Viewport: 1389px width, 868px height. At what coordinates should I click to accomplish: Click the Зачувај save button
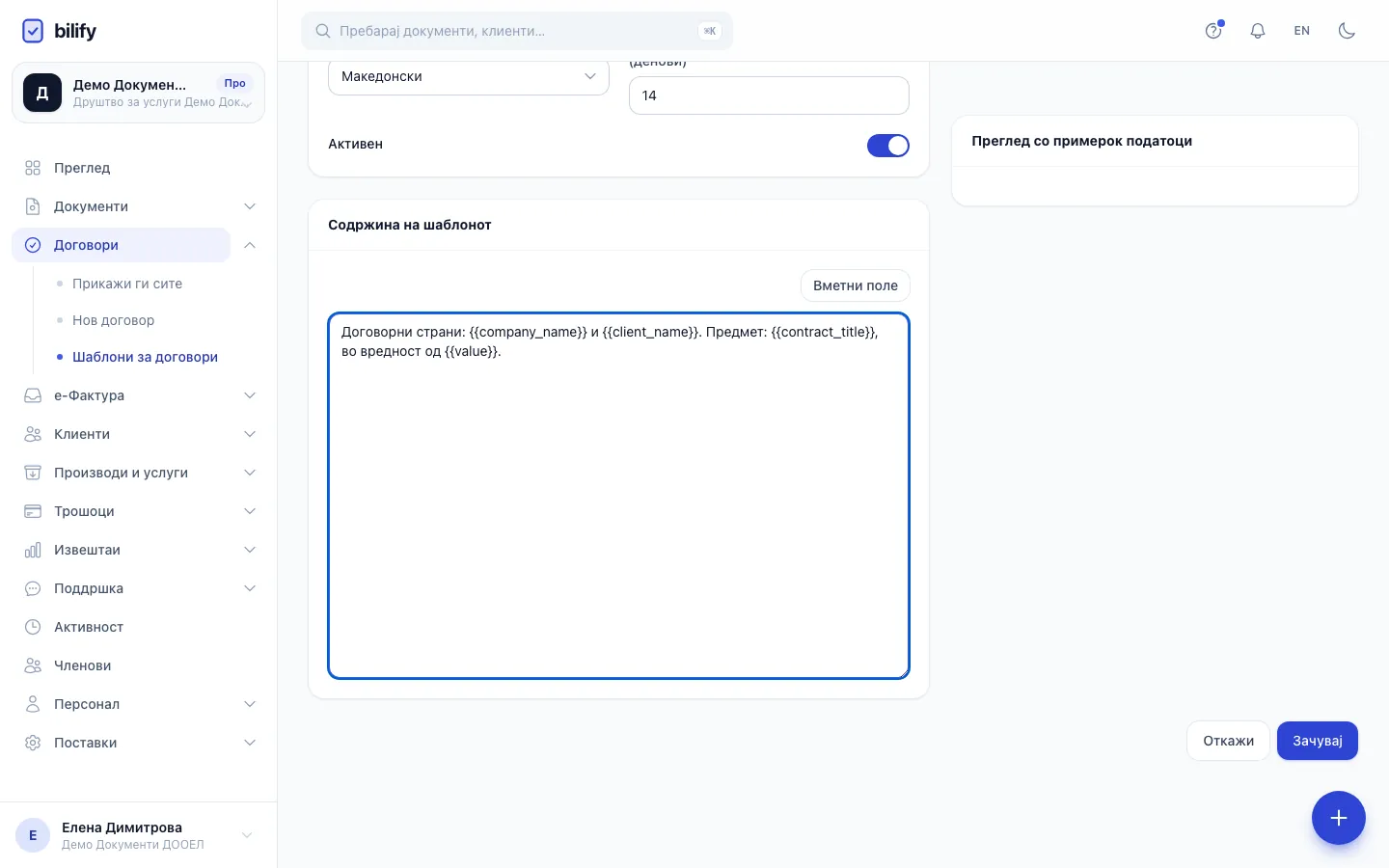pos(1318,741)
